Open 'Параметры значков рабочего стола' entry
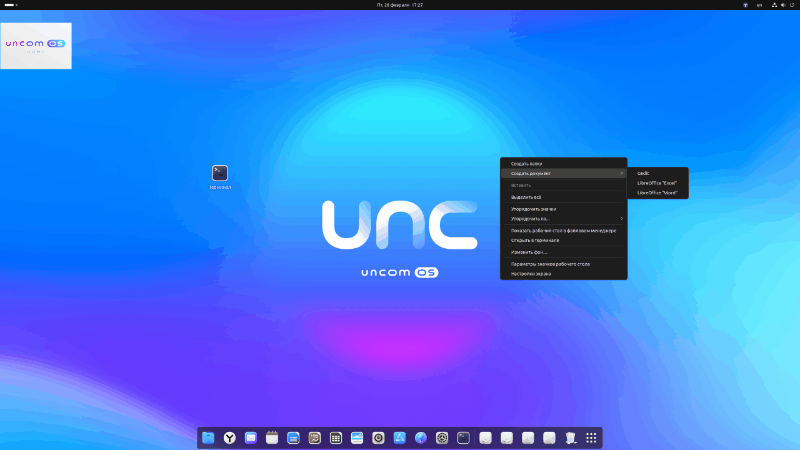The image size is (800, 450). tap(563, 264)
